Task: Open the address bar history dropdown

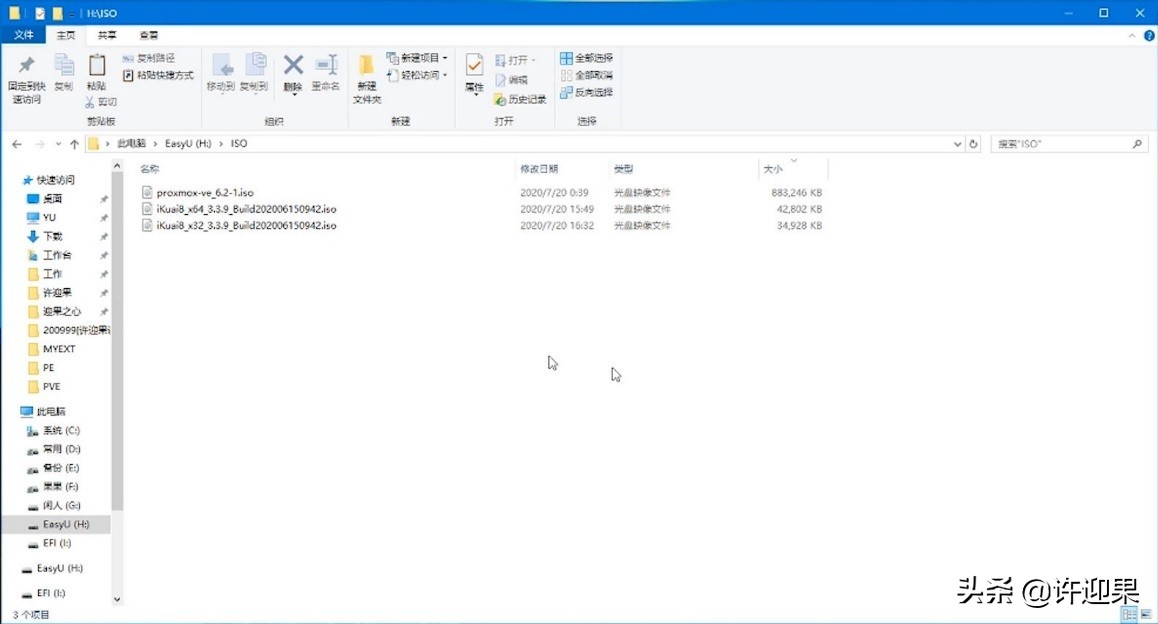Action: coord(957,144)
